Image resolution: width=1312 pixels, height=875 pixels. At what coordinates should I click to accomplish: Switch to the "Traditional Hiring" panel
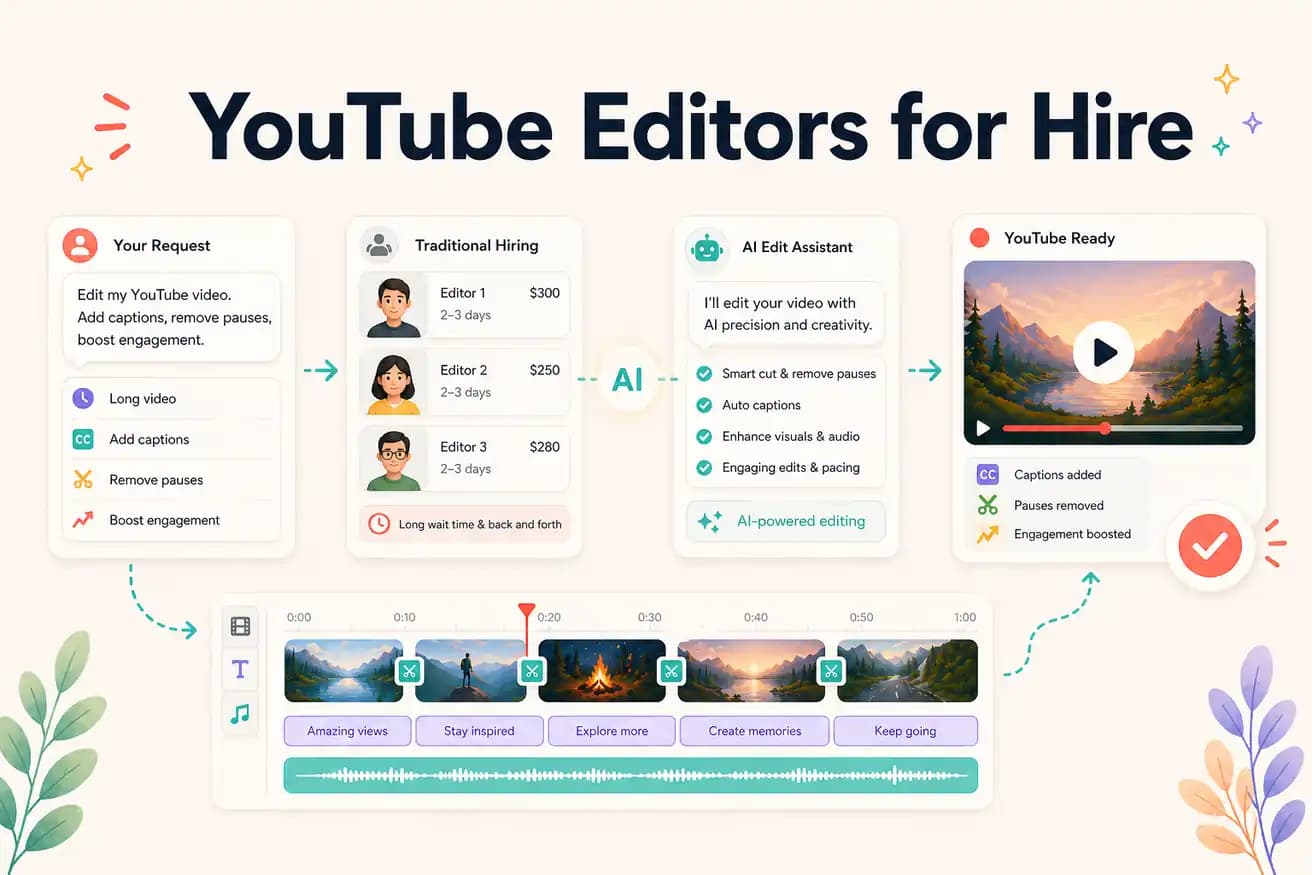coord(479,244)
